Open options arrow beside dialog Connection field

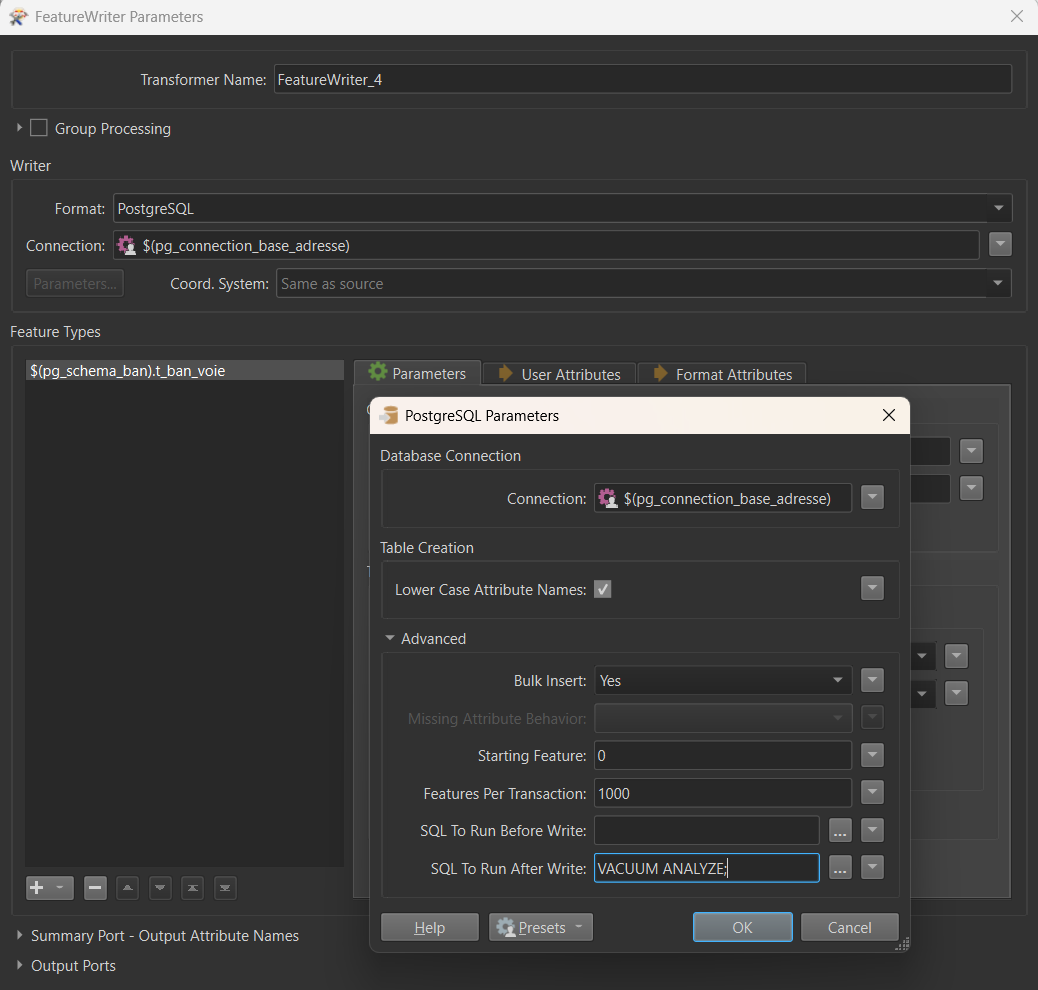[x=873, y=497]
